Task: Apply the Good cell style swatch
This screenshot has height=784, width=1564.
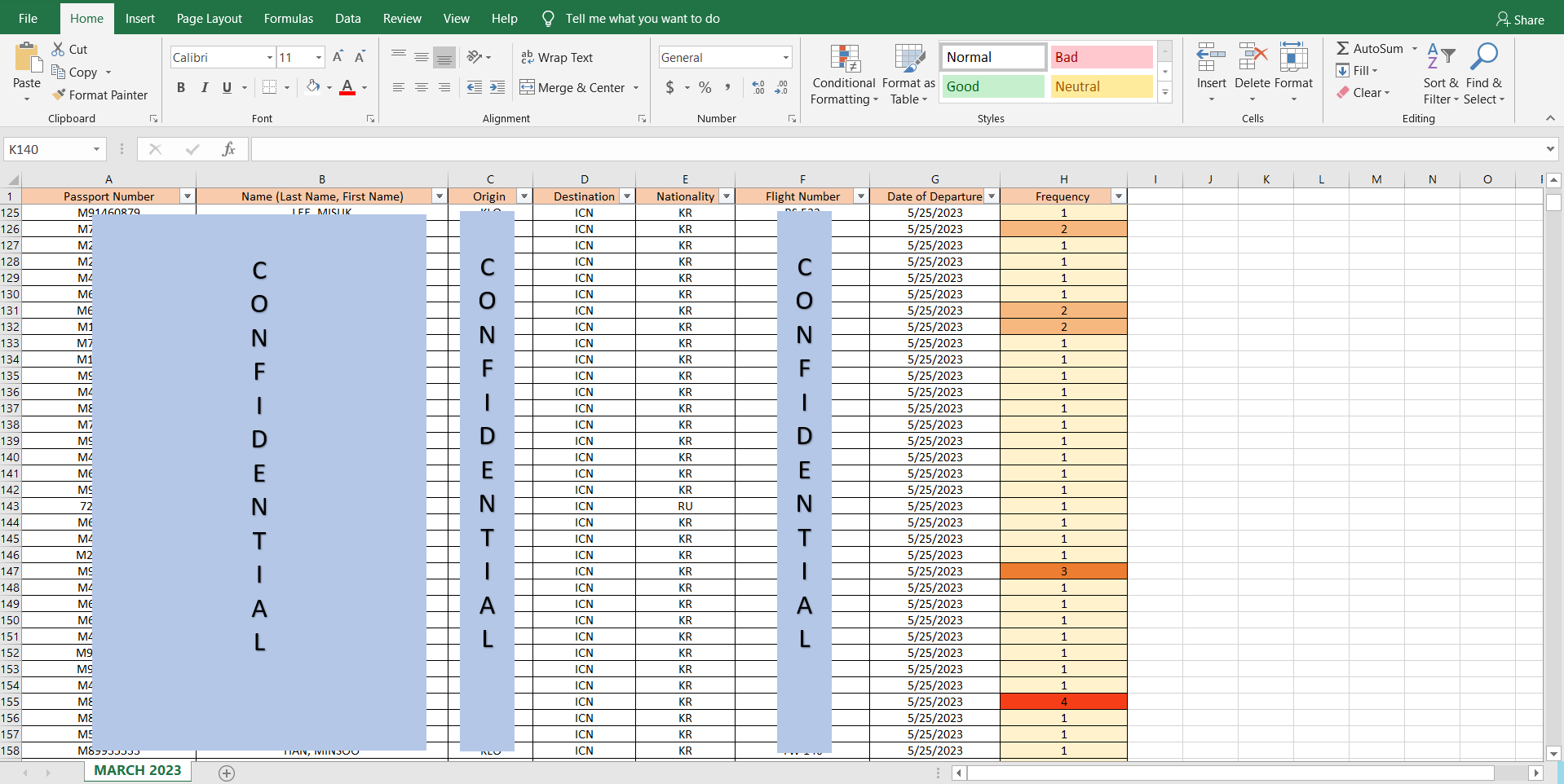Action: 993,86
